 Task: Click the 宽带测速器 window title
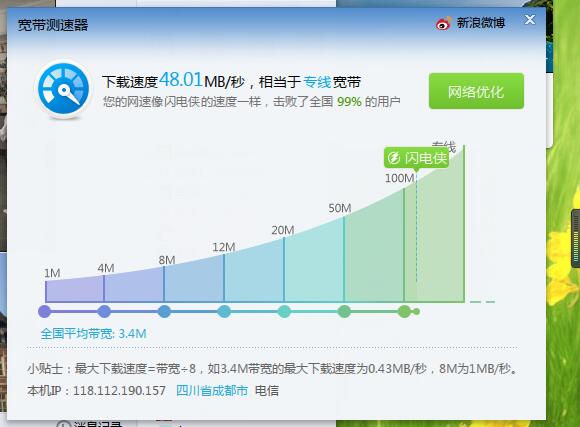(x=53, y=25)
